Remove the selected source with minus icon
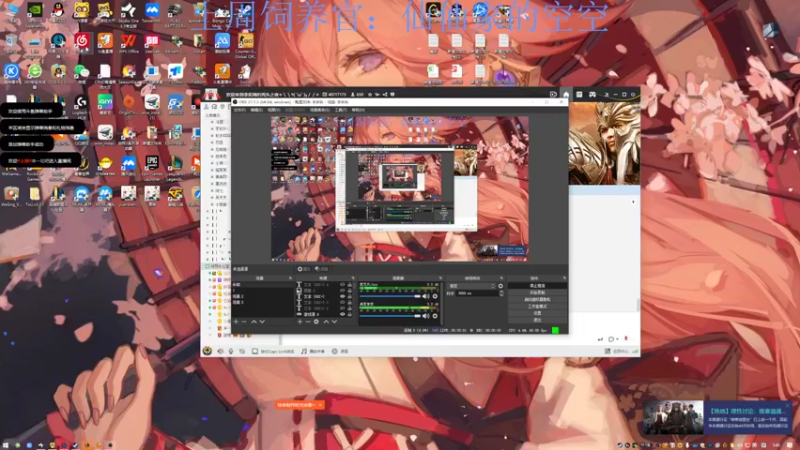 [x=308, y=322]
